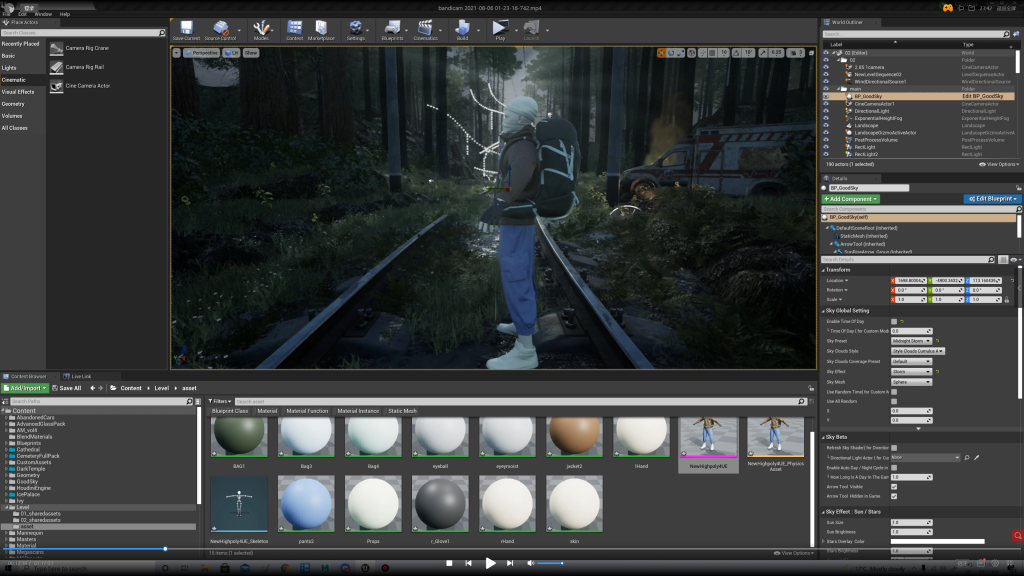
Task: Click the Lit view mode button
Action: [x=232, y=53]
